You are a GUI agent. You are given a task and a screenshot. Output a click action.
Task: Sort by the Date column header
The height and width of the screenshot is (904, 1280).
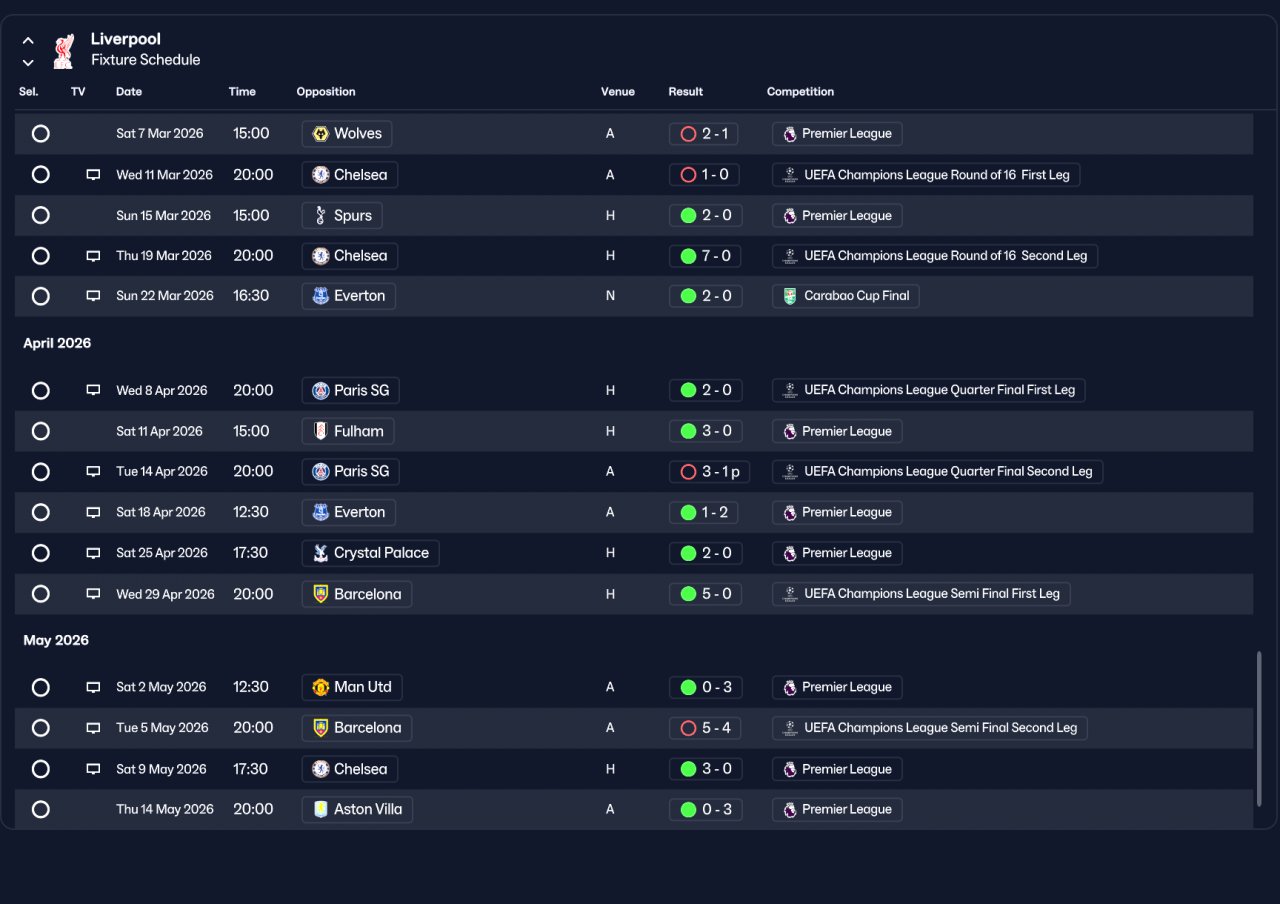(129, 92)
